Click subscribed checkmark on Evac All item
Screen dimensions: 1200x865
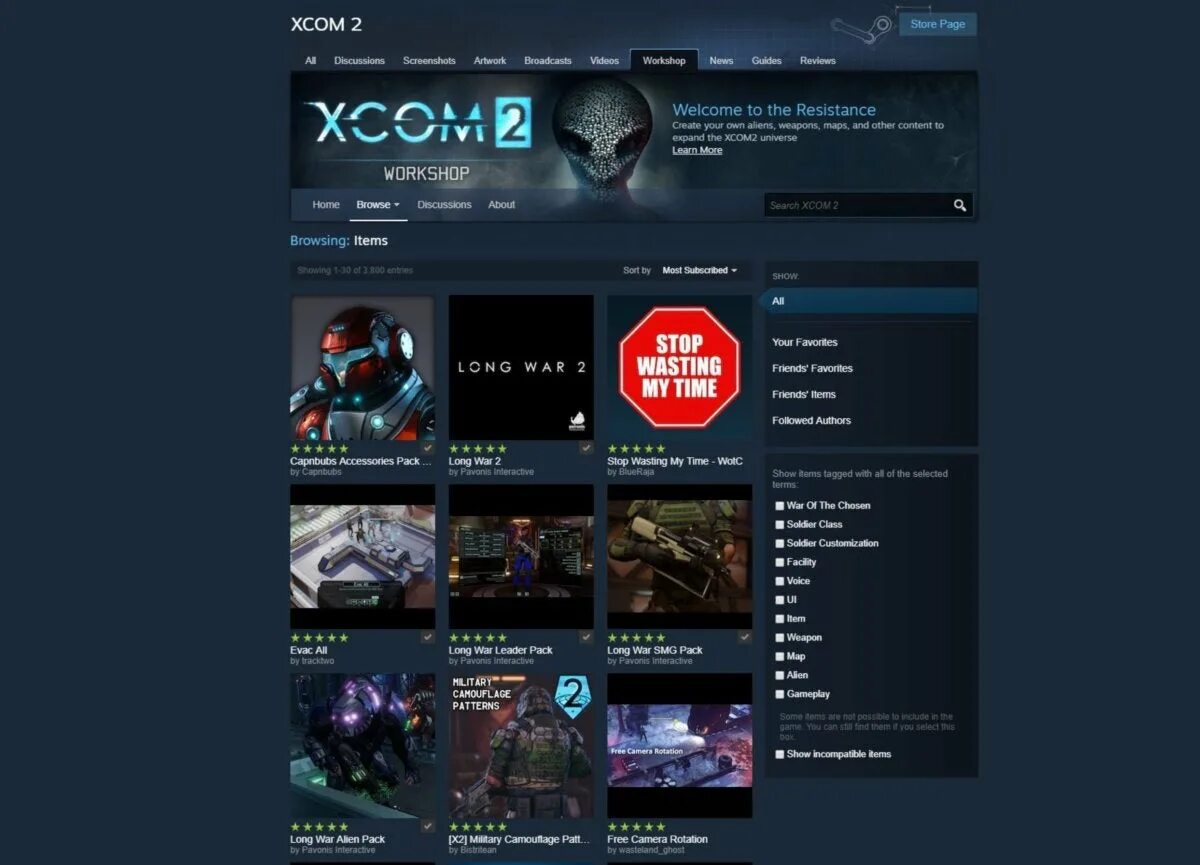428,637
